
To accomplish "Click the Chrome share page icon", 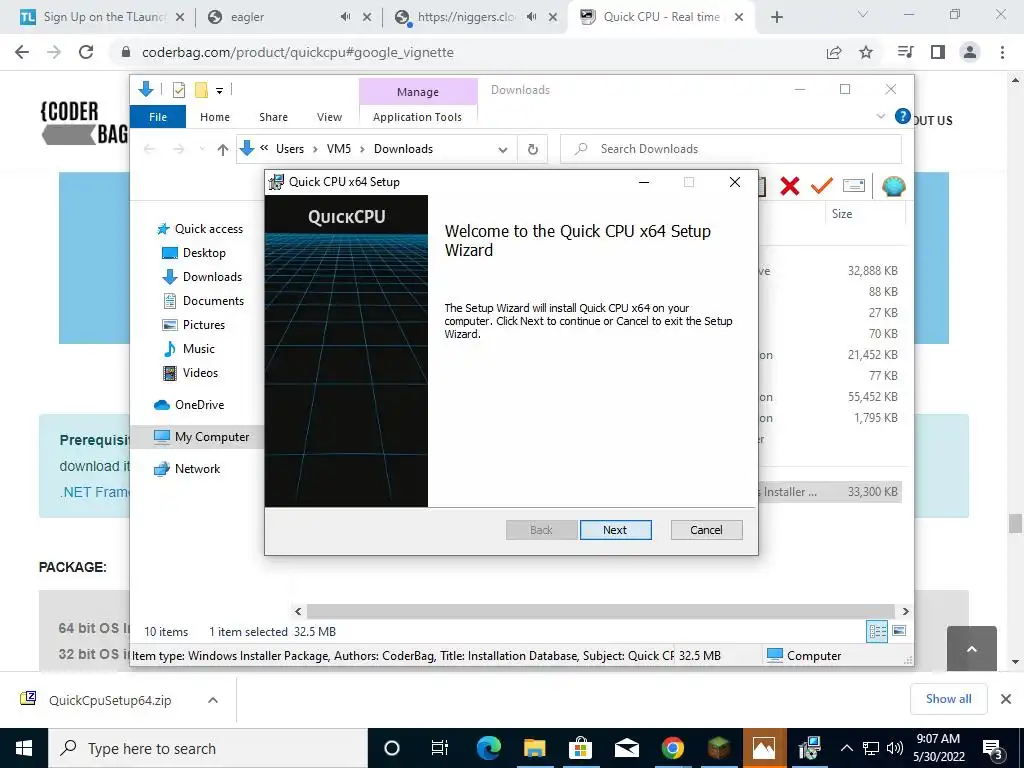I will point(834,52).
